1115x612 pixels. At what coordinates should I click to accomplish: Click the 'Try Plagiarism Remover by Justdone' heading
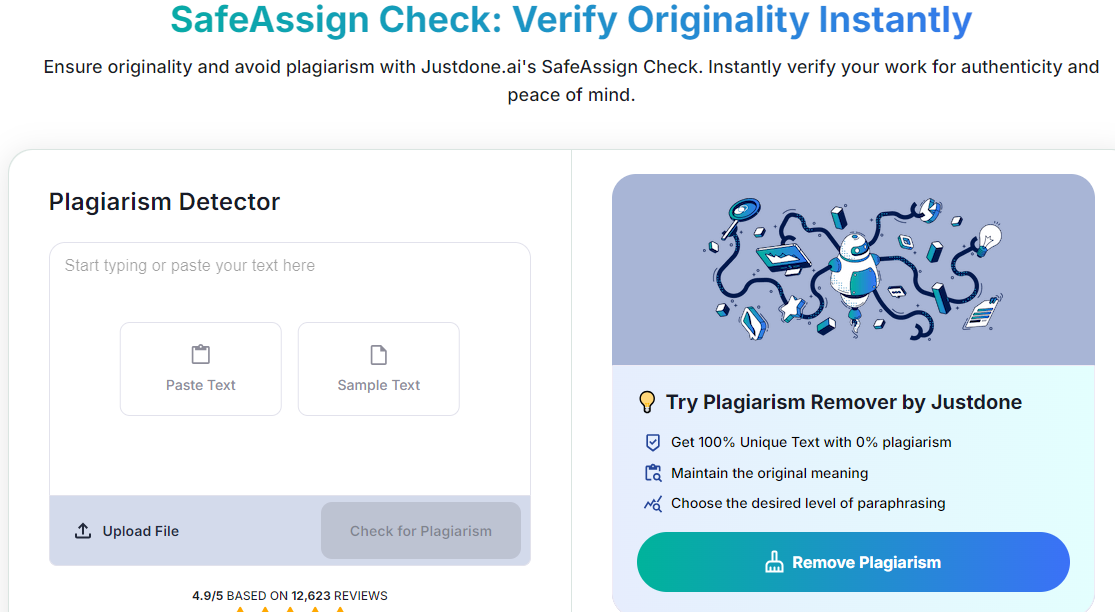click(844, 402)
